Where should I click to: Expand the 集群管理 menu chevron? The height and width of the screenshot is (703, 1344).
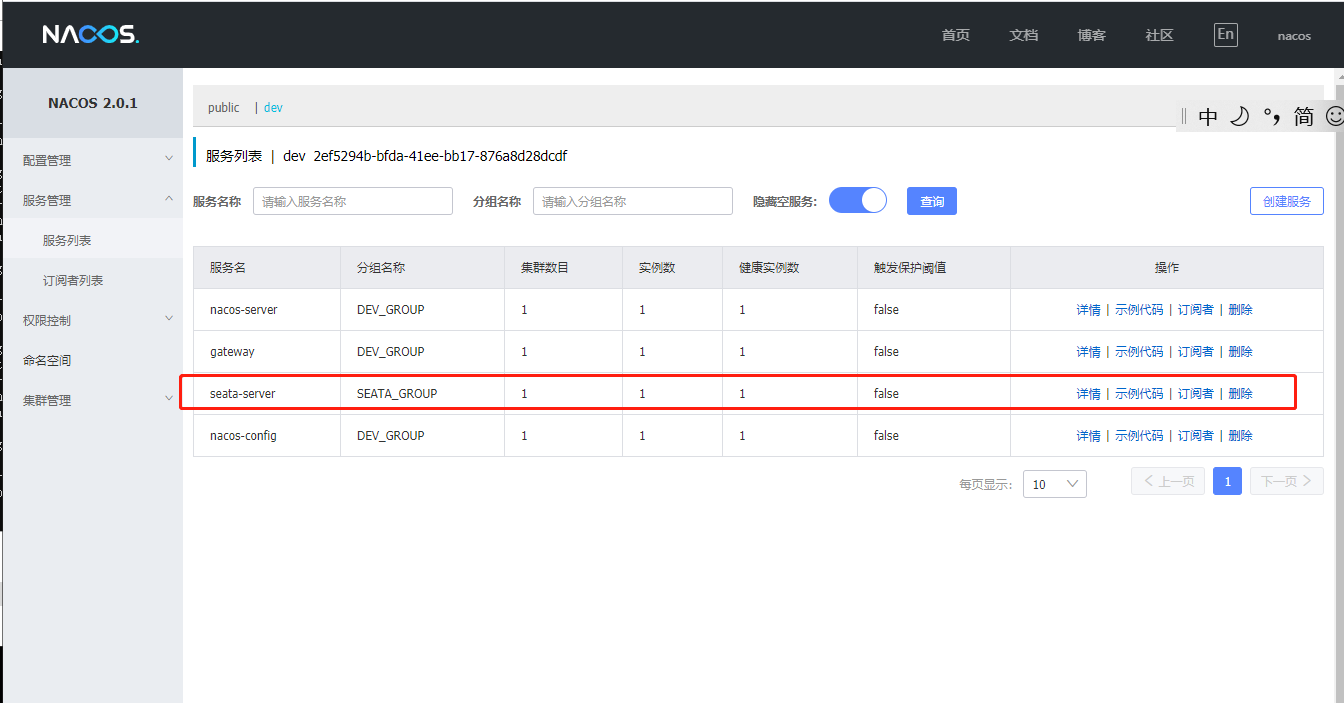(169, 399)
